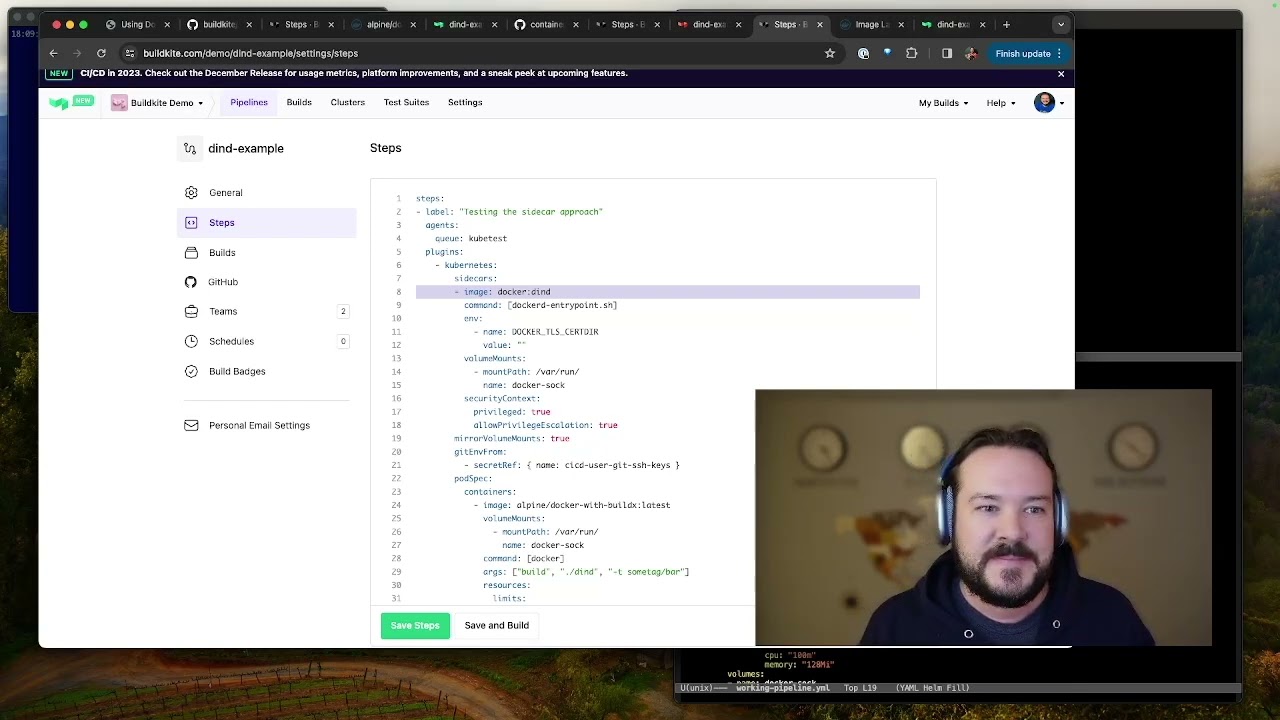Click the dind-example pipeline title
The width and height of the screenshot is (1280, 720).
246,148
